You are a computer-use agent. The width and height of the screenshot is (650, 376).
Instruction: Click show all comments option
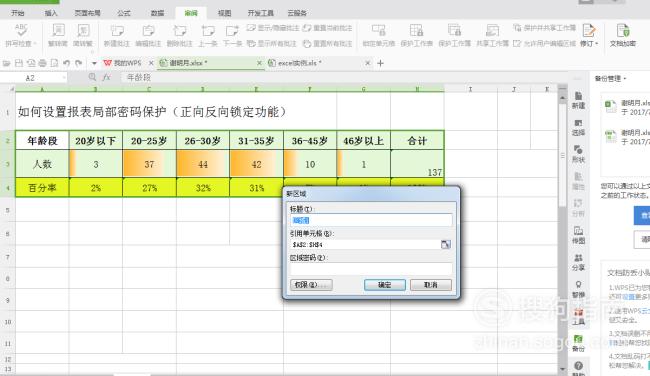(x=272, y=43)
